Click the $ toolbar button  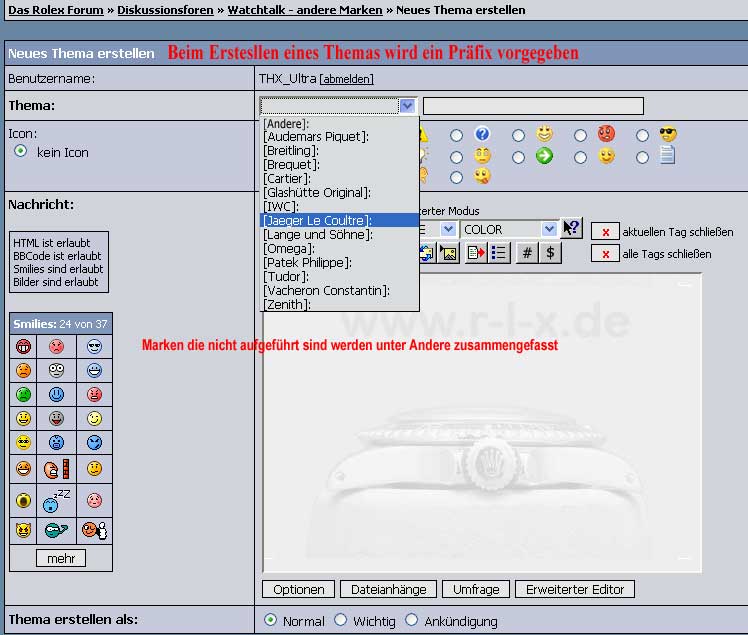tap(550, 253)
